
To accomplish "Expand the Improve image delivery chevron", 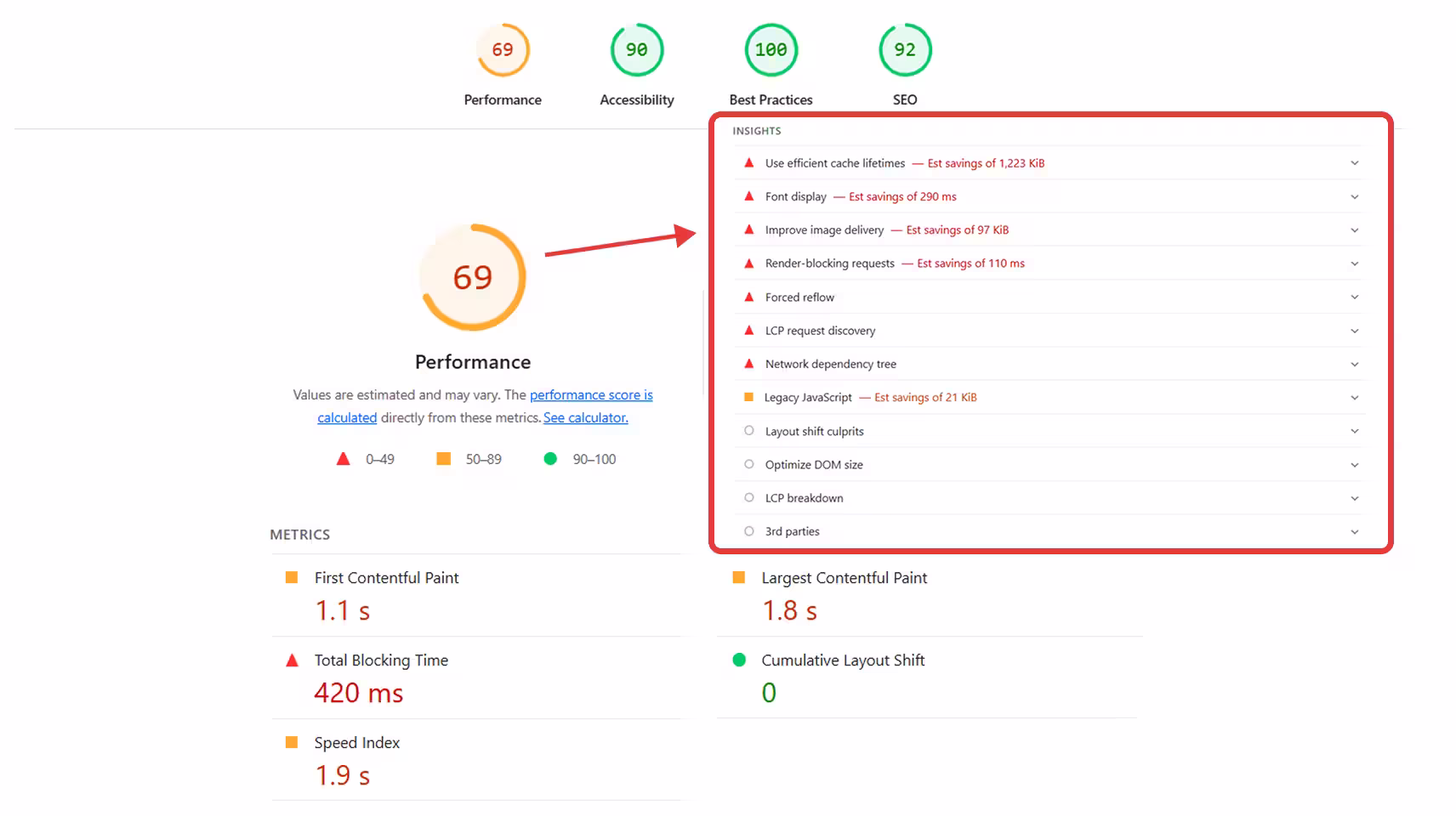I will coord(1355,230).
